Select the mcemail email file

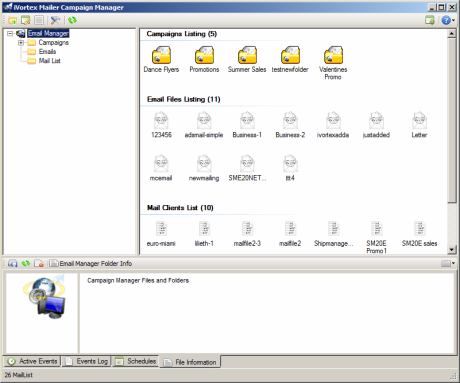point(161,168)
